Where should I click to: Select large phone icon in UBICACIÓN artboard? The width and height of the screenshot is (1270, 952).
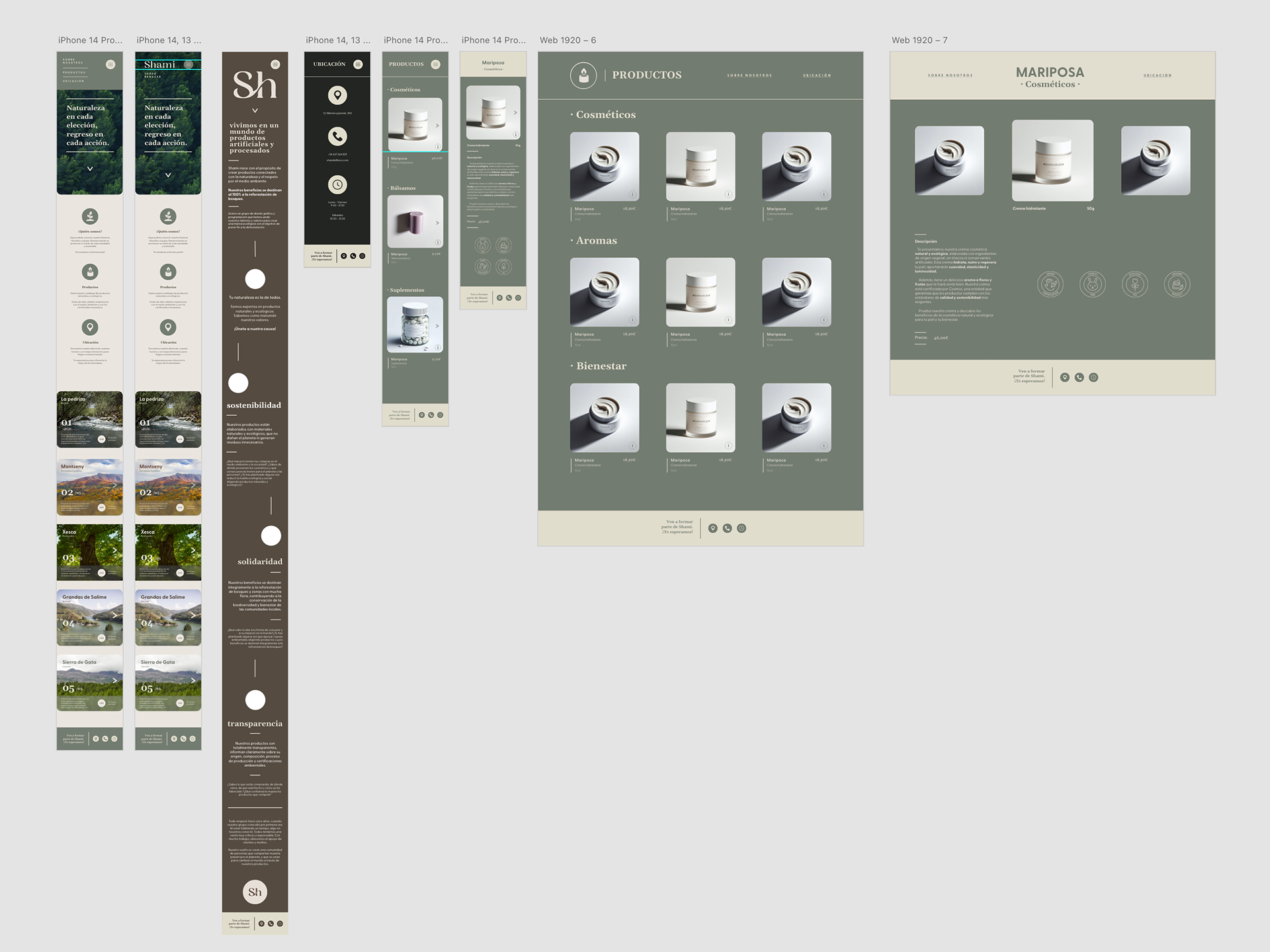click(x=337, y=136)
